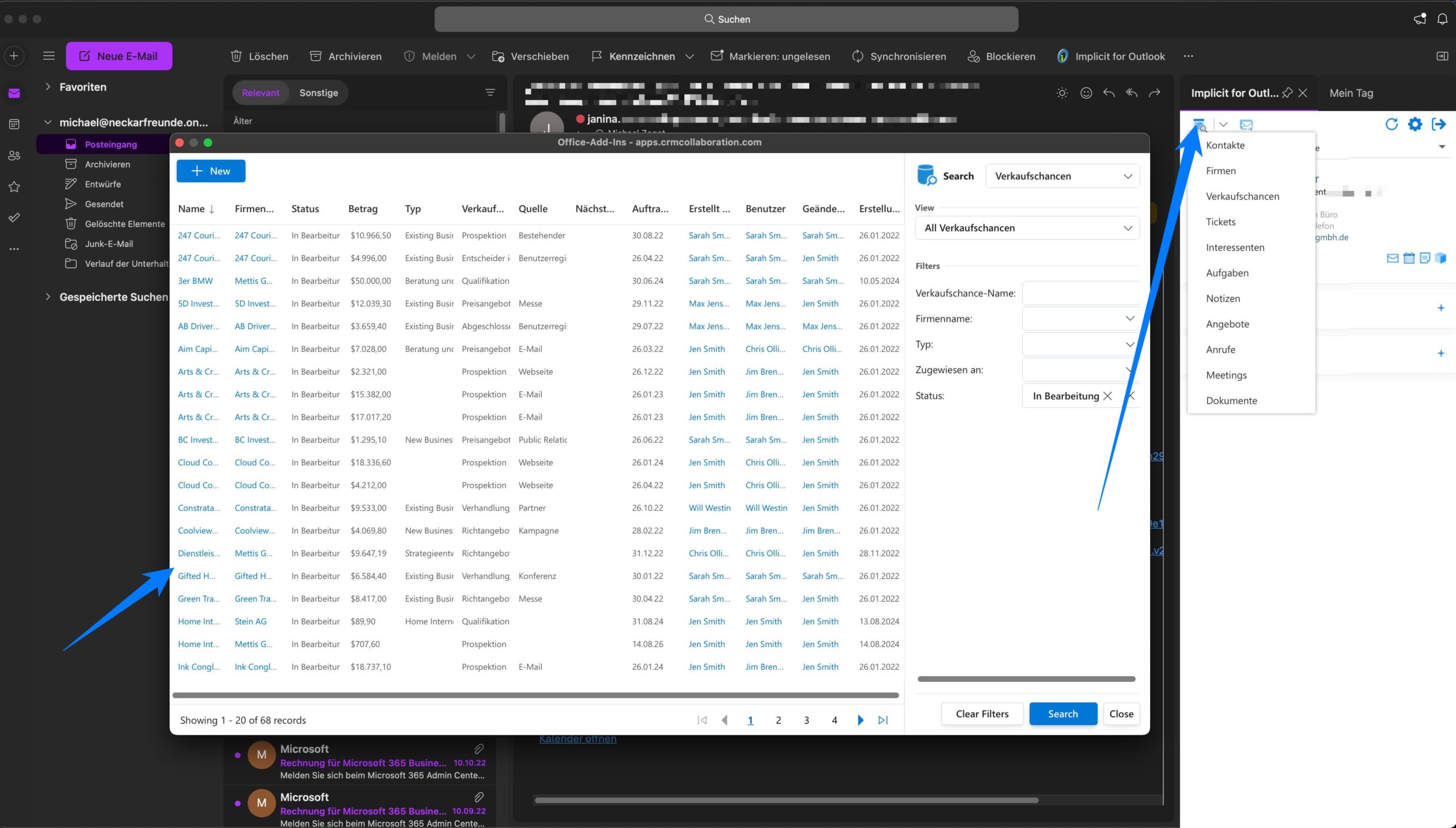The height and width of the screenshot is (828, 1456).
Task: Jump to last page of records
Action: click(x=883, y=720)
